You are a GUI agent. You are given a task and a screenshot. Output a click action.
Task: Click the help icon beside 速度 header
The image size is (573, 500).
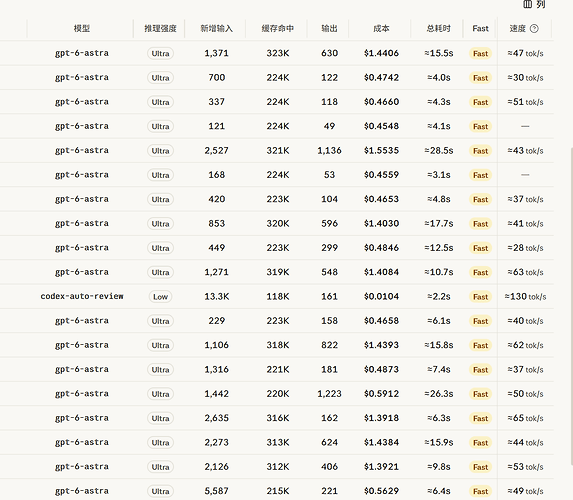pyautogui.click(x=534, y=29)
